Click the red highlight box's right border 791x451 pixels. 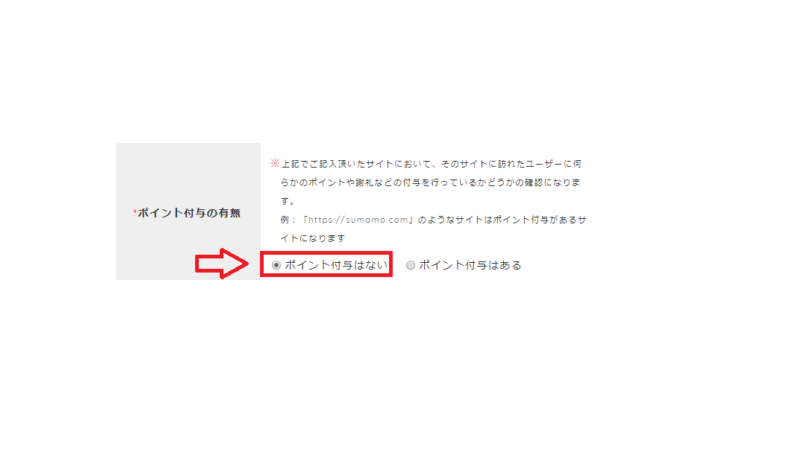click(x=391, y=264)
